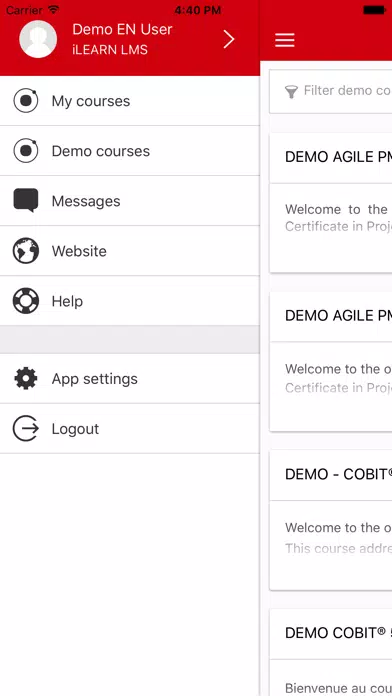Click the Wi-Fi status icon
The height and width of the screenshot is (696, 392).
[54, 9]
